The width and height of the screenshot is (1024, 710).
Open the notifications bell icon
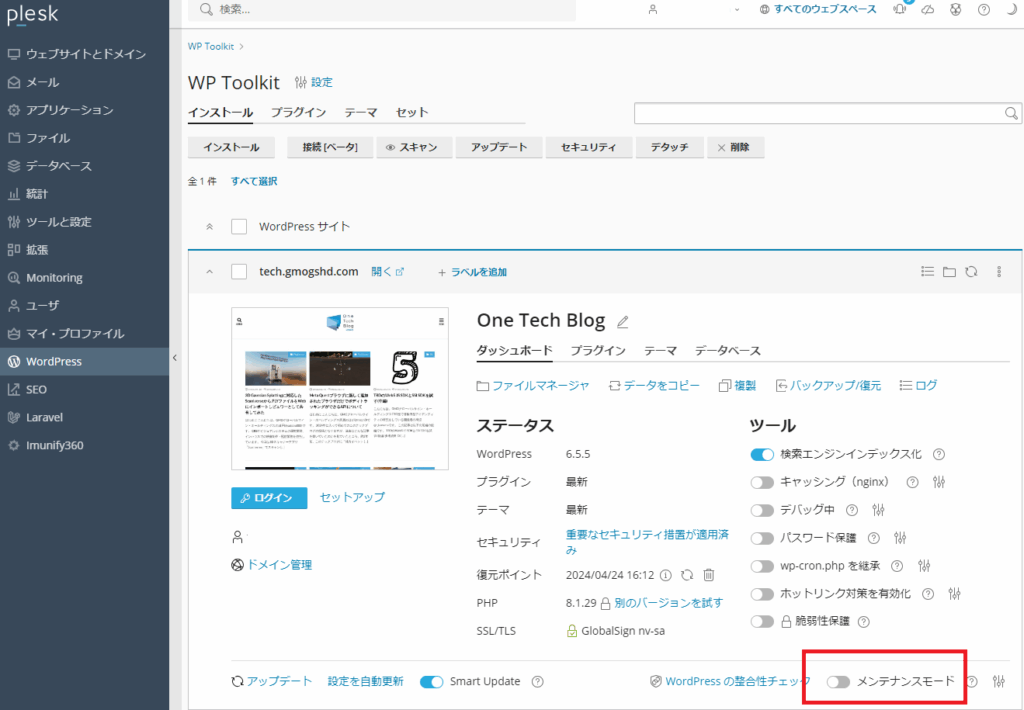tap(900, 8)
